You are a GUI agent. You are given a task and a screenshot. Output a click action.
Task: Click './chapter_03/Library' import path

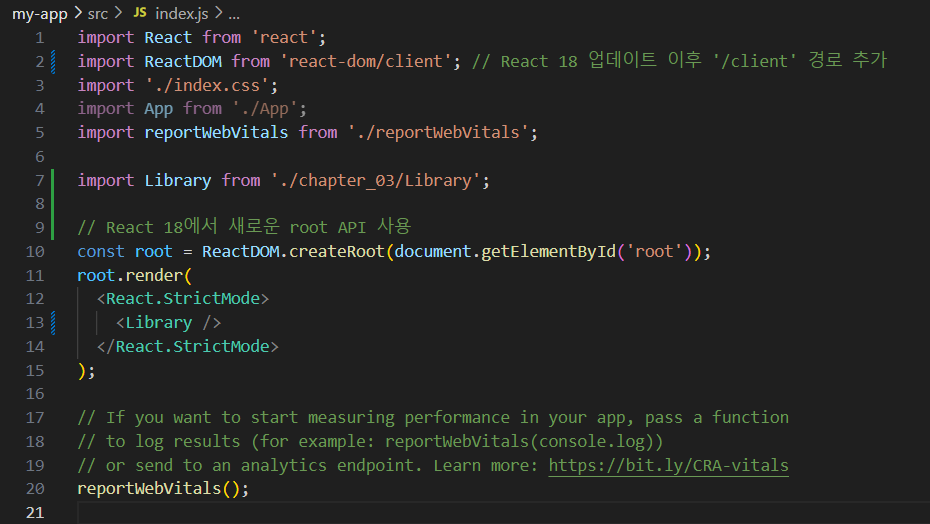tap(375, 180)
